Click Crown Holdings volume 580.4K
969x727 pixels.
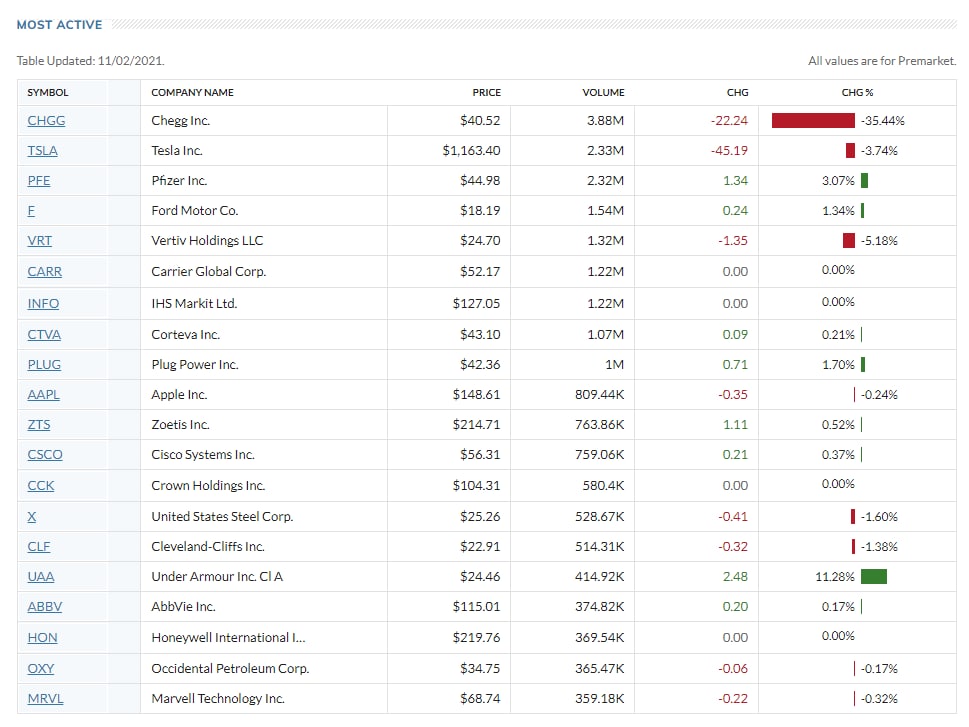click(x=603, y=485)
